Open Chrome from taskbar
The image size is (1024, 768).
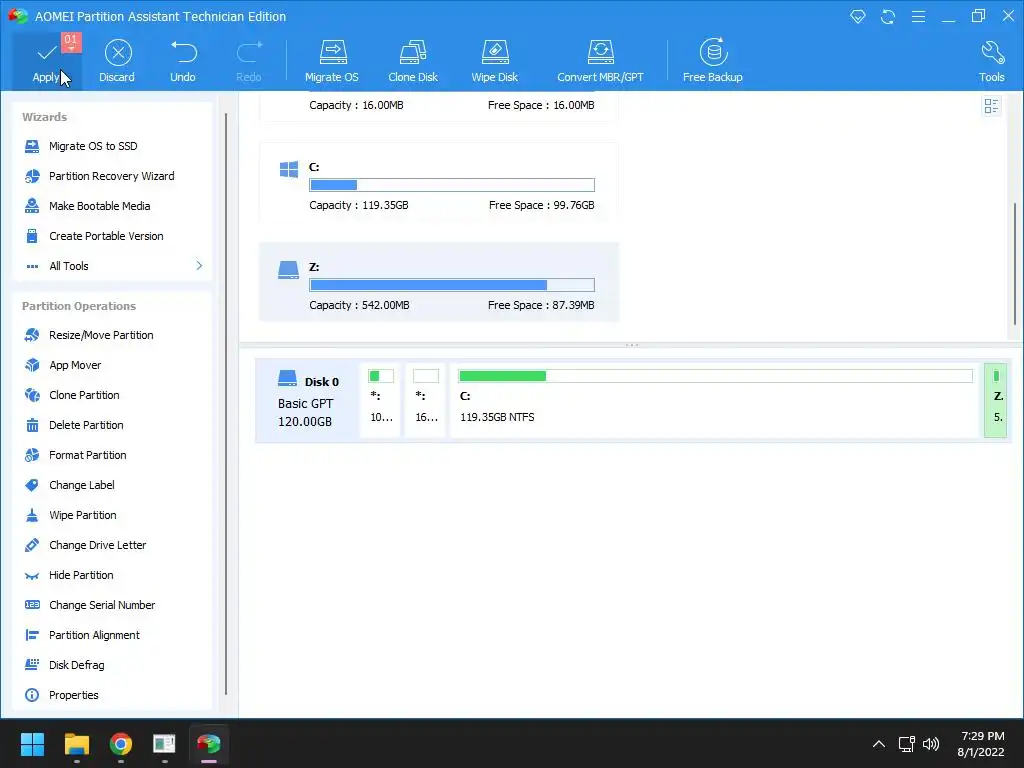tap(121, 744)
